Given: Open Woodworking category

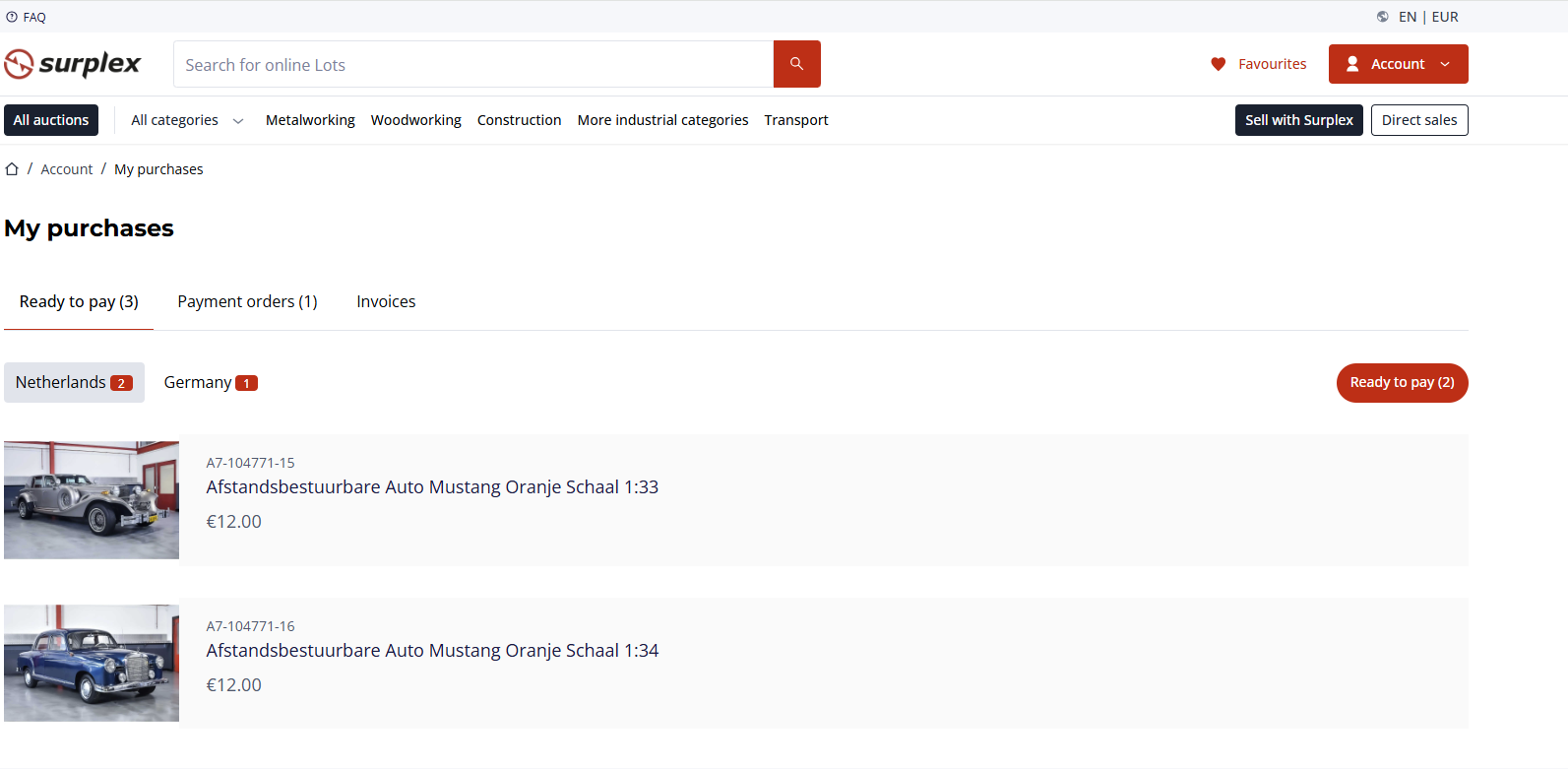Looking at the screenshot, I should tap(416, 120).
